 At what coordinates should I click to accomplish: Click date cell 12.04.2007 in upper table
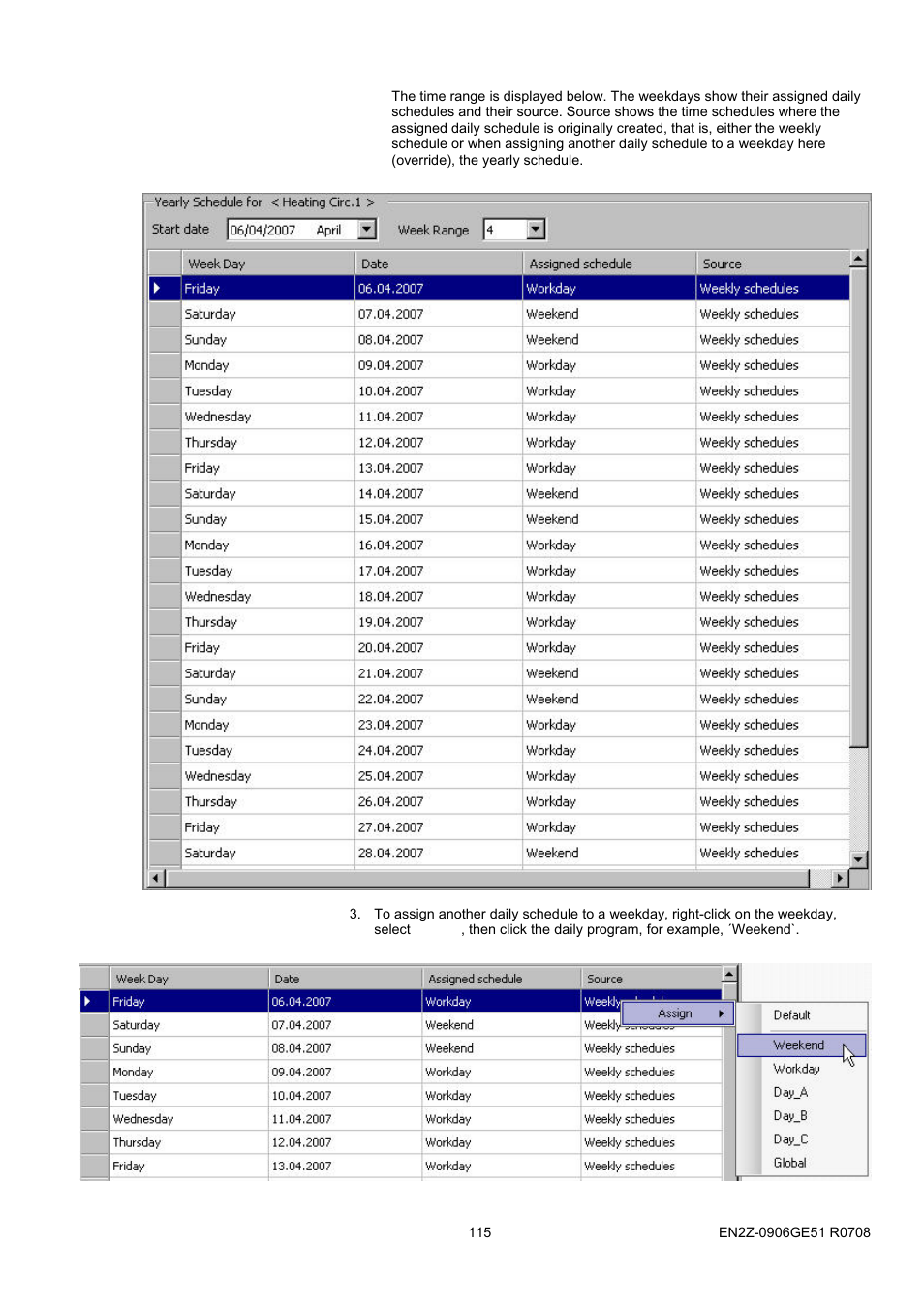(439, 443)
